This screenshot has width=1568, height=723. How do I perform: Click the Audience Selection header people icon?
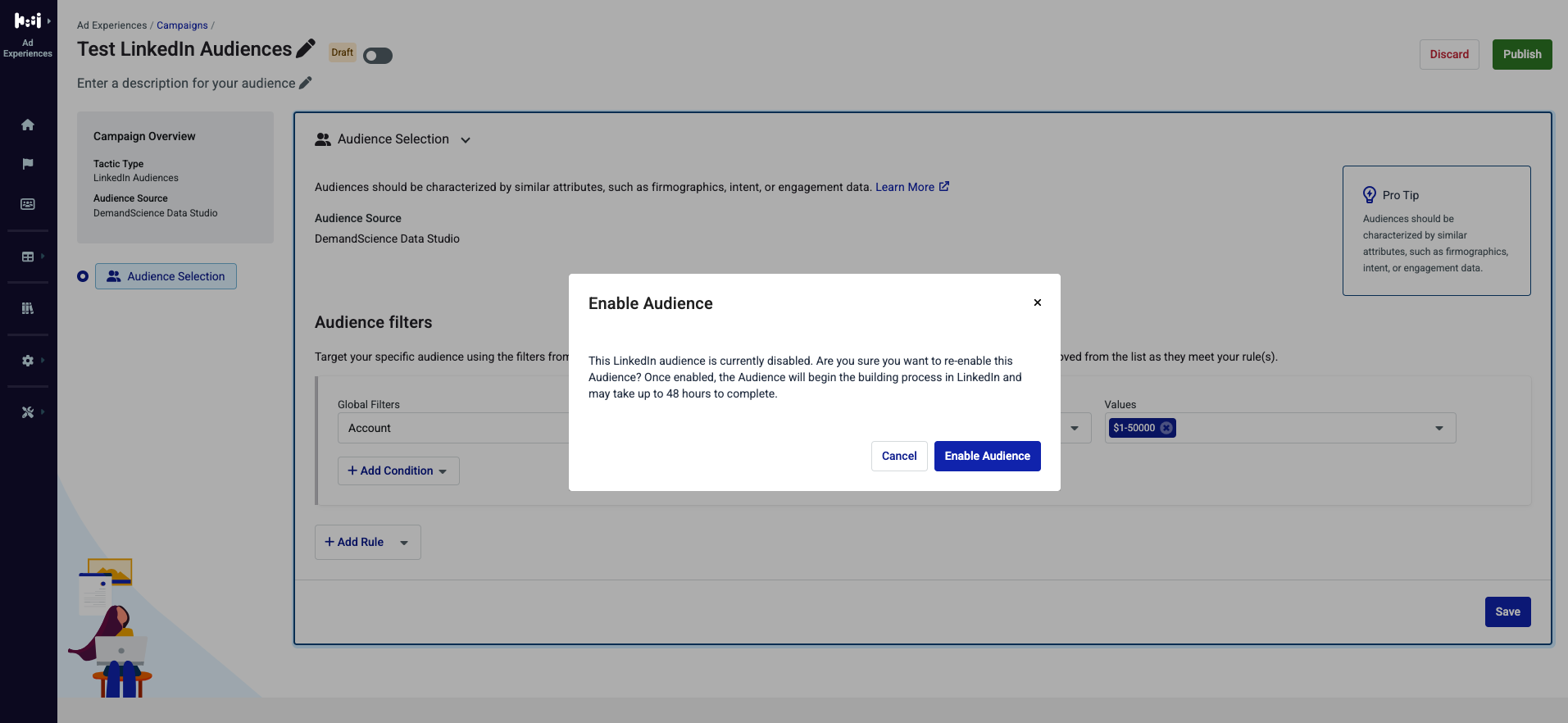point(323,139)
